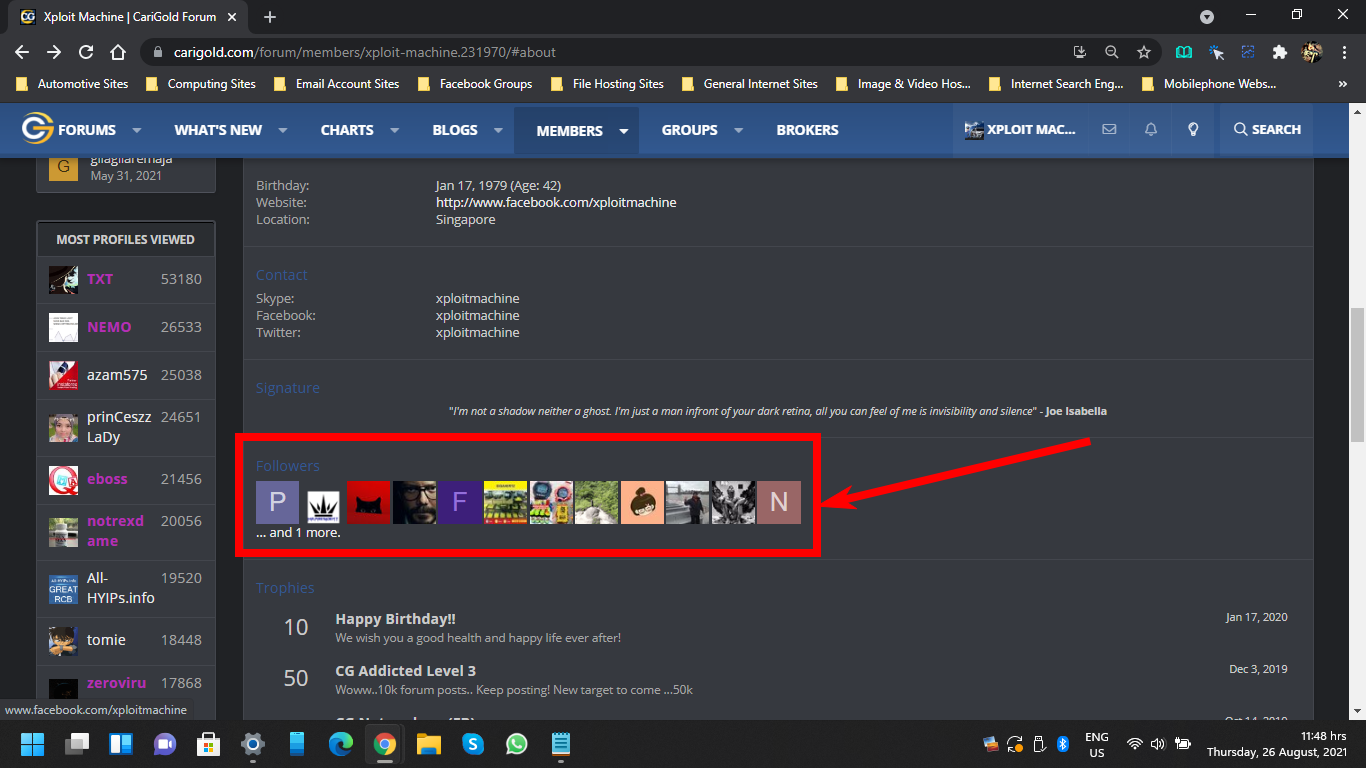Open the alerts bell icon
Image resolution: width=1366 pixels, height=768 pixels.
pyautogui.click(x=1151, y=130)
